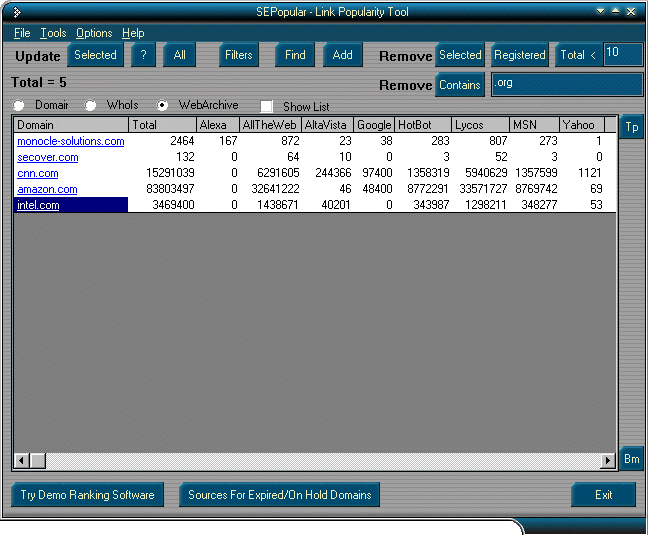Open the amazon.com link

tap(47, 190)
